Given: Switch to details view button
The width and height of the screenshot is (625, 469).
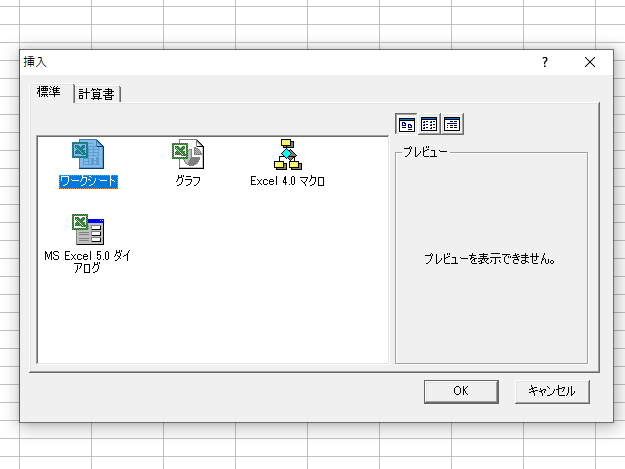Looking at the screenshot, I should point(452,124).
